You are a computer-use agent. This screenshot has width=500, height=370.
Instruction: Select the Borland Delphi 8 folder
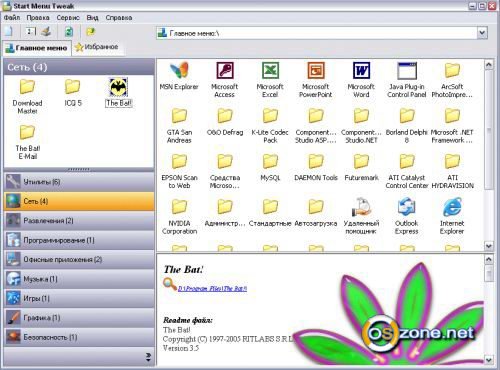click(x=407, y=116)
